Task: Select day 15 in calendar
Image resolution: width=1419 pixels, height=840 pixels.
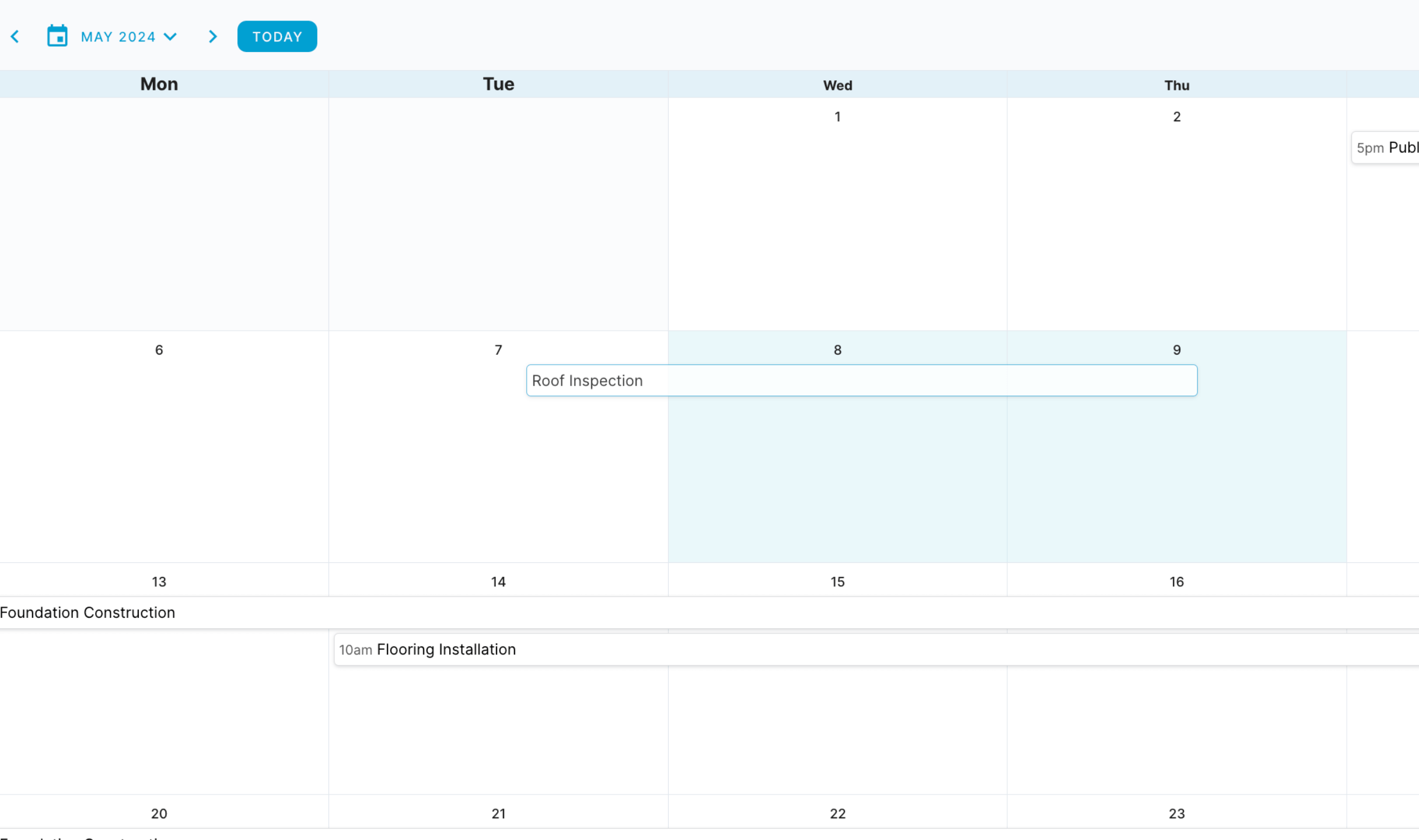Action: tap(838, 582)
